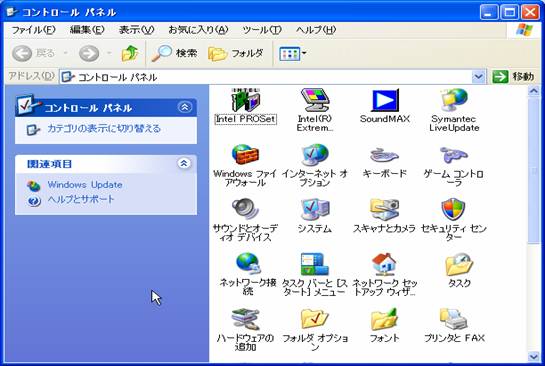545x366 pixels.
Task: Select the Fonts folder icon
Action: pos(384,319)
